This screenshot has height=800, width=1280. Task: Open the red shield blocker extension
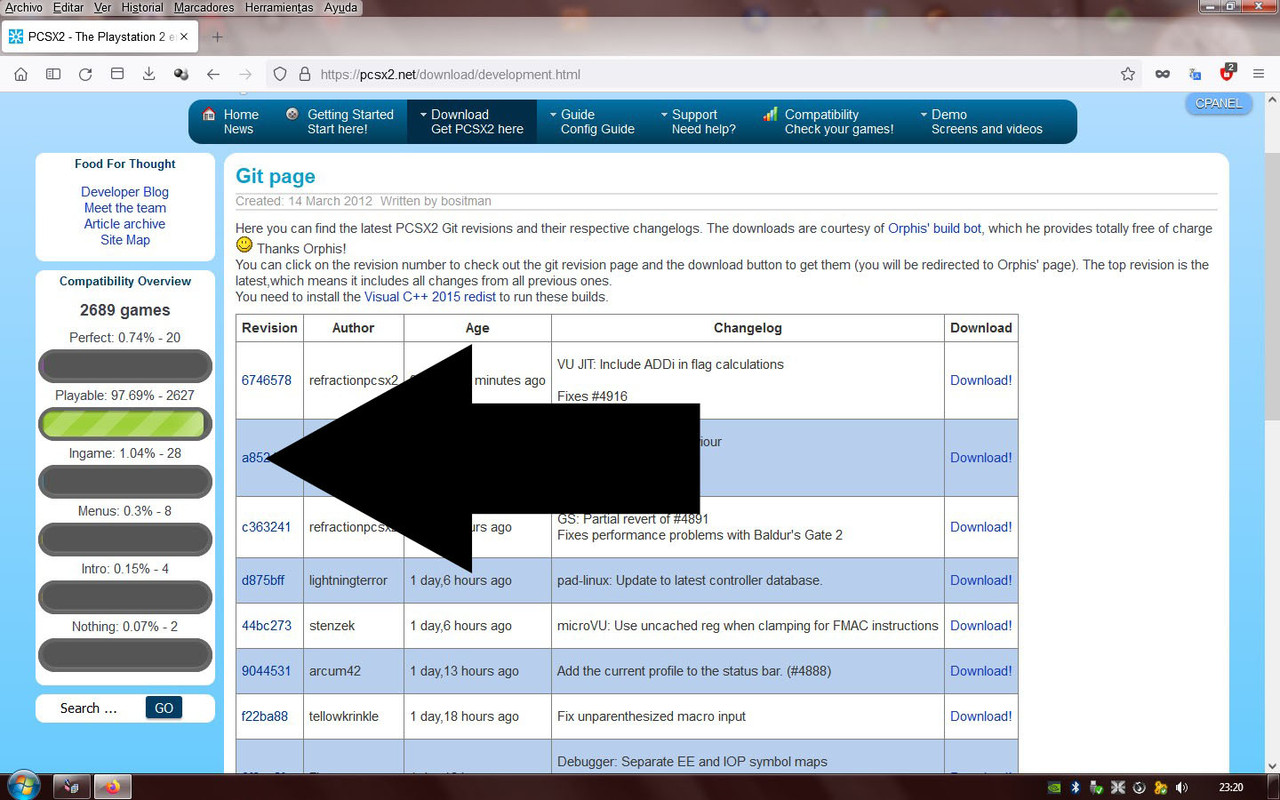coord(1228,73)
